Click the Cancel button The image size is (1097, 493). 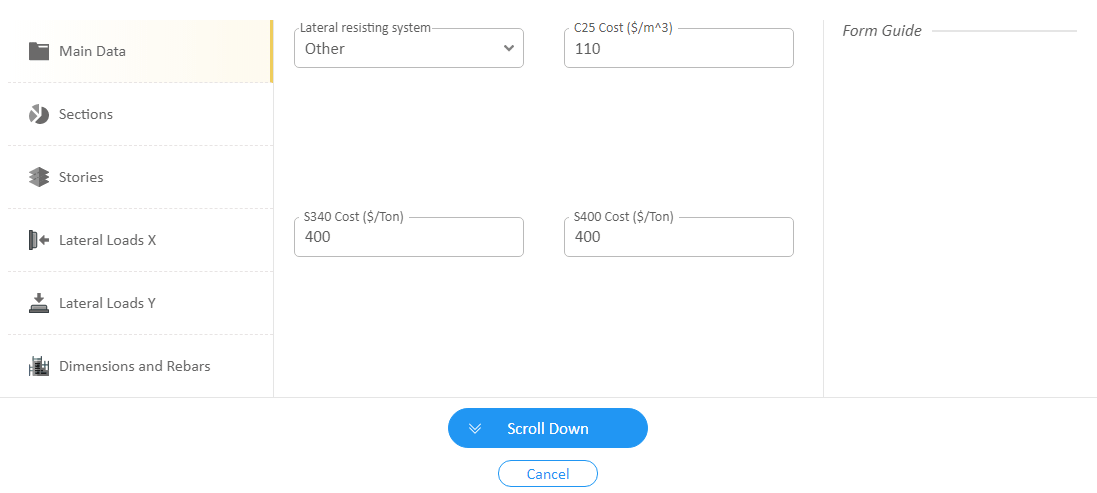pyautogui.click(x=548, y=473)
